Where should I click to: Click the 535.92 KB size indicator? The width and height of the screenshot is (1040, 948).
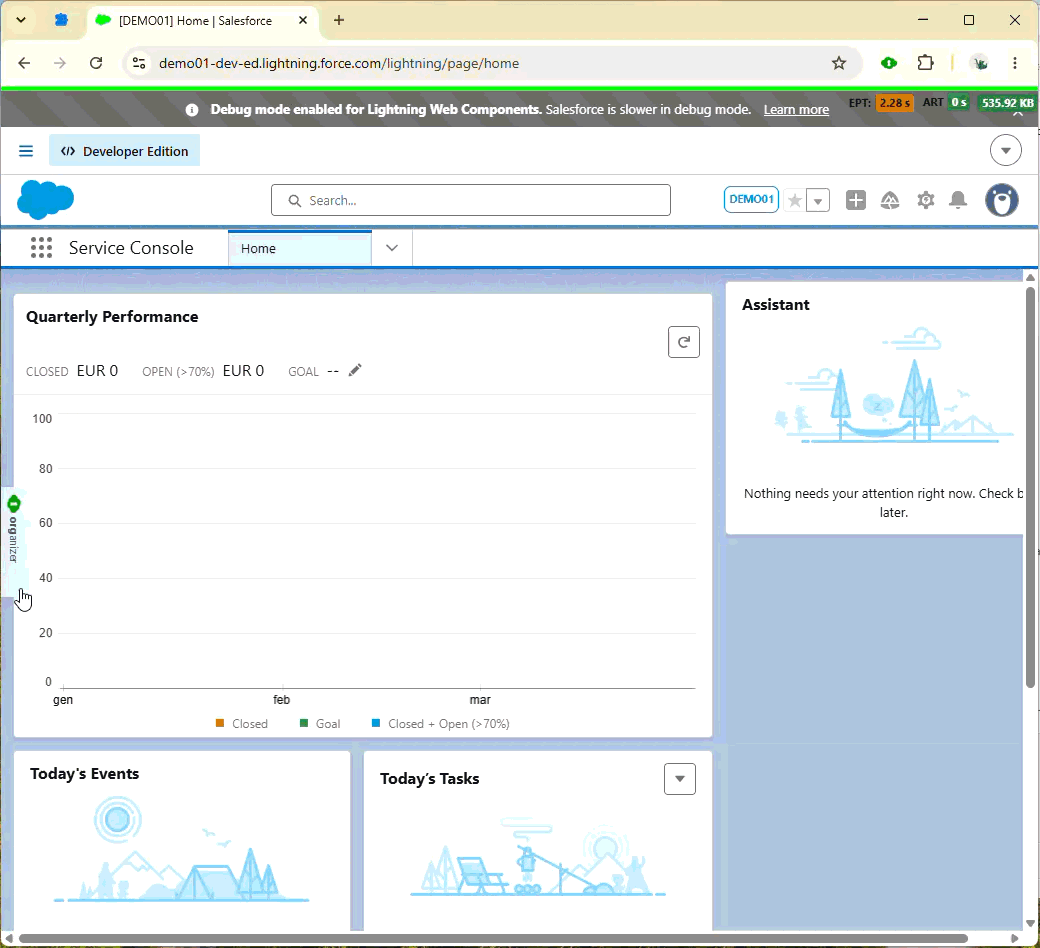(x=1008, y=103)
